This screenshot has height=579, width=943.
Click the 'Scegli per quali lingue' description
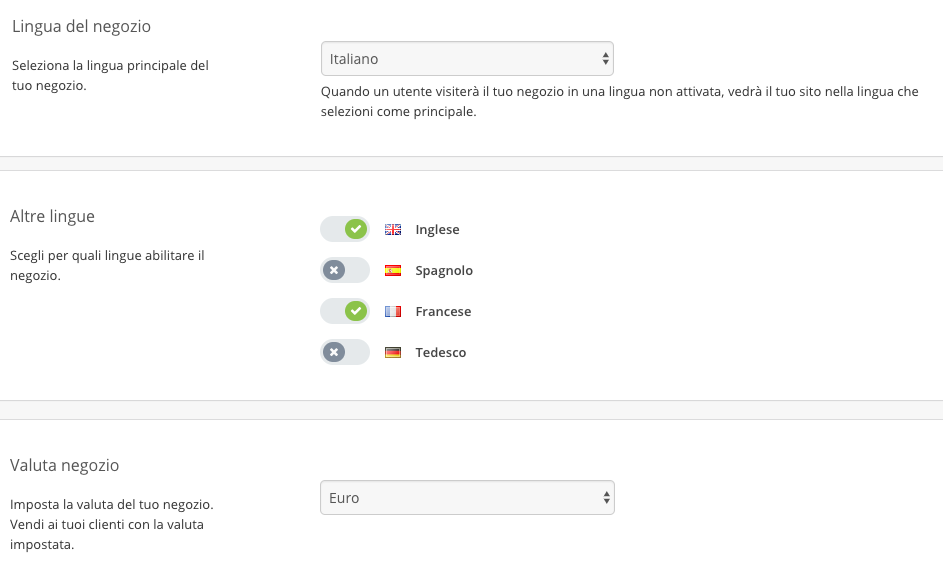(x=107, y=265)
